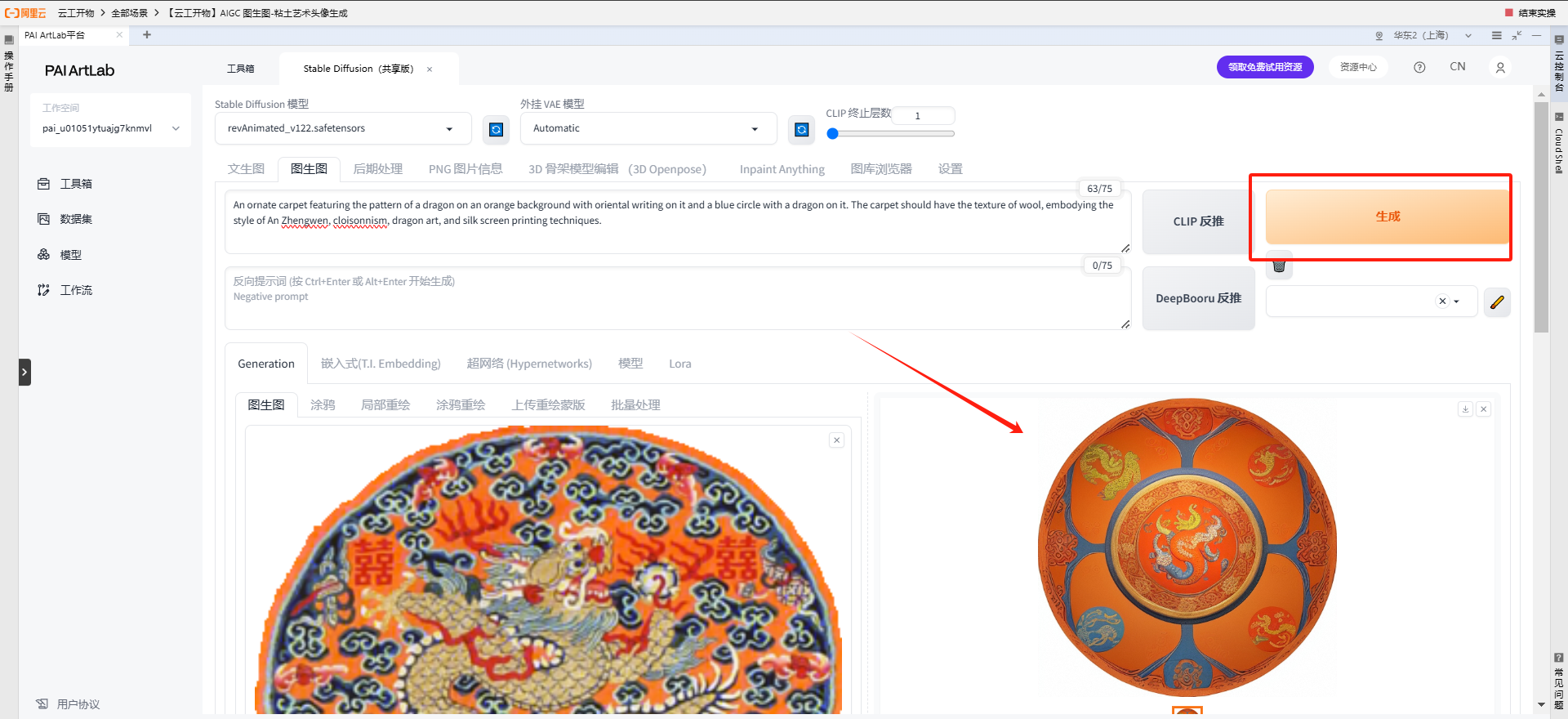Open the revAnimated_v122.safetensors model dropdown

343,128
